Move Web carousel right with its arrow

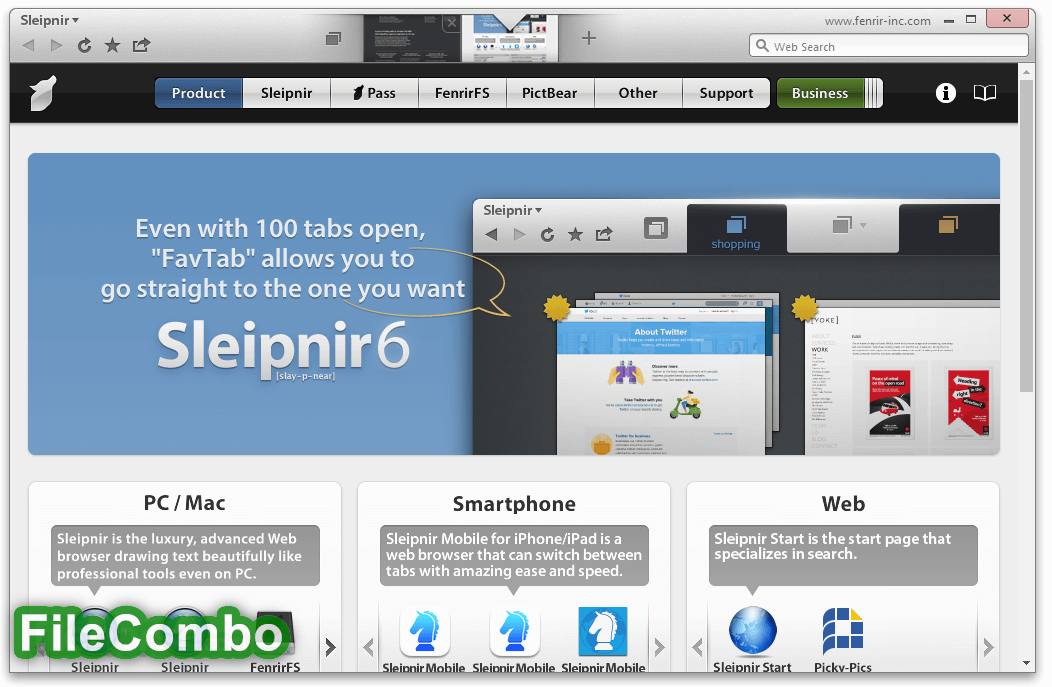pos(988,647)
